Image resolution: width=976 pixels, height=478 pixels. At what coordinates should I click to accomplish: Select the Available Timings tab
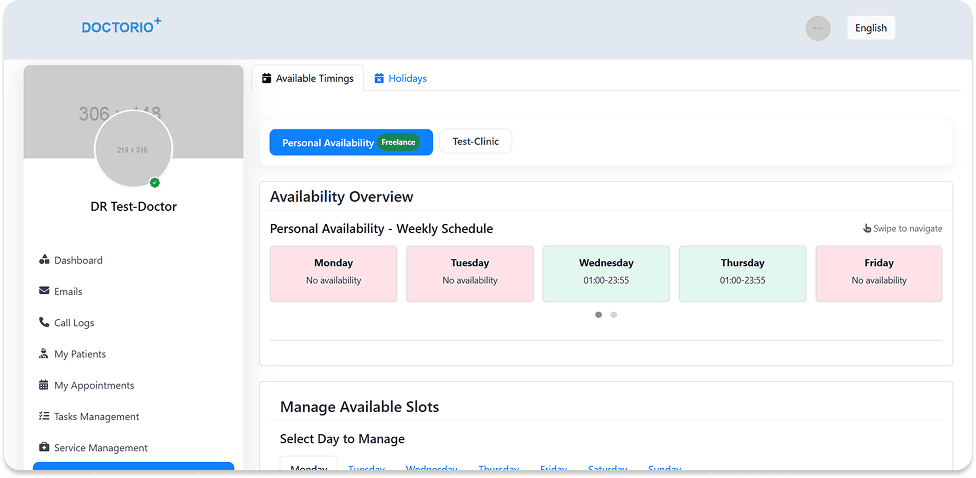pyautogui.click(x=307, y=78)
